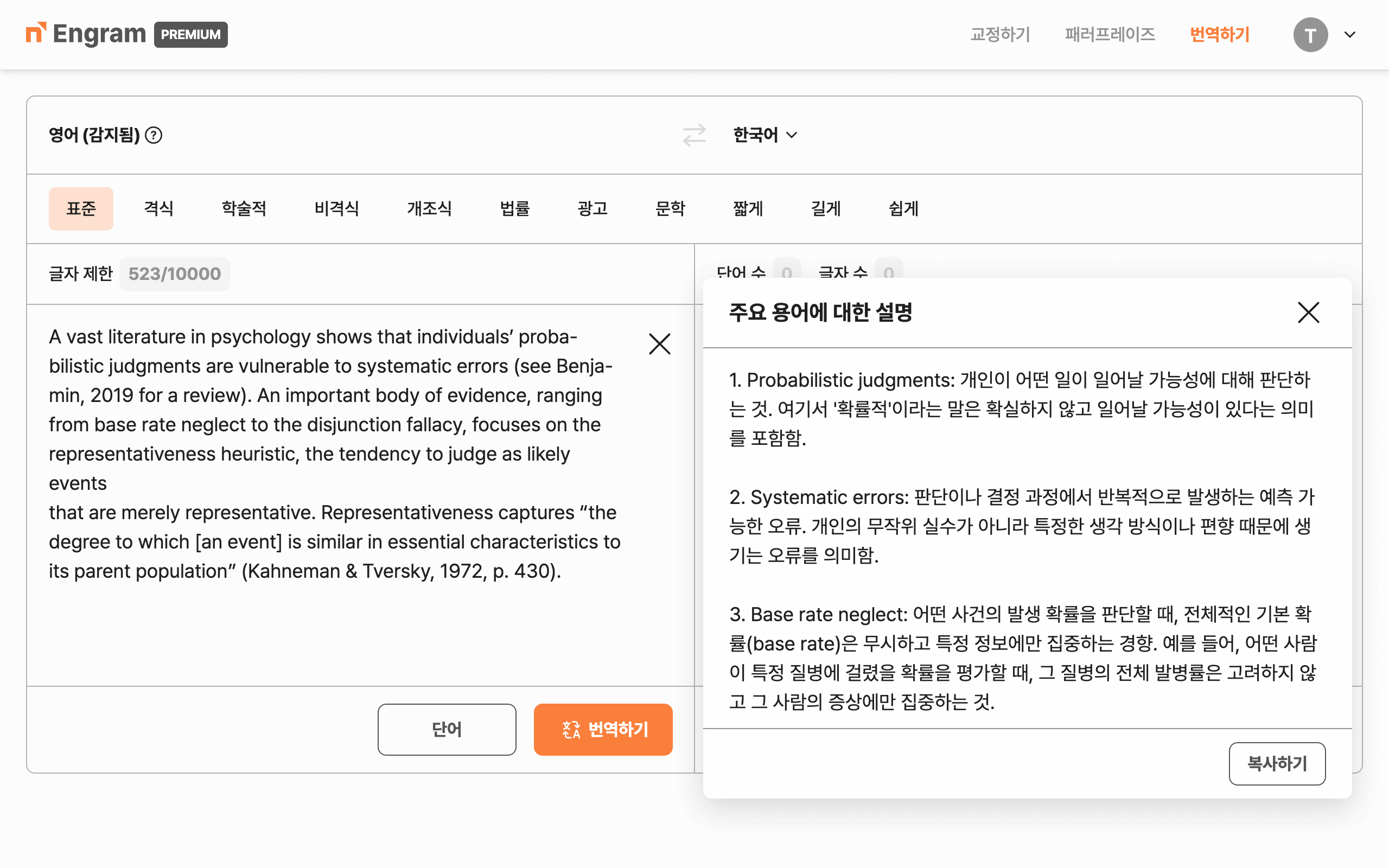
Task: Pick the 짧게 length option
Action: 747,208
